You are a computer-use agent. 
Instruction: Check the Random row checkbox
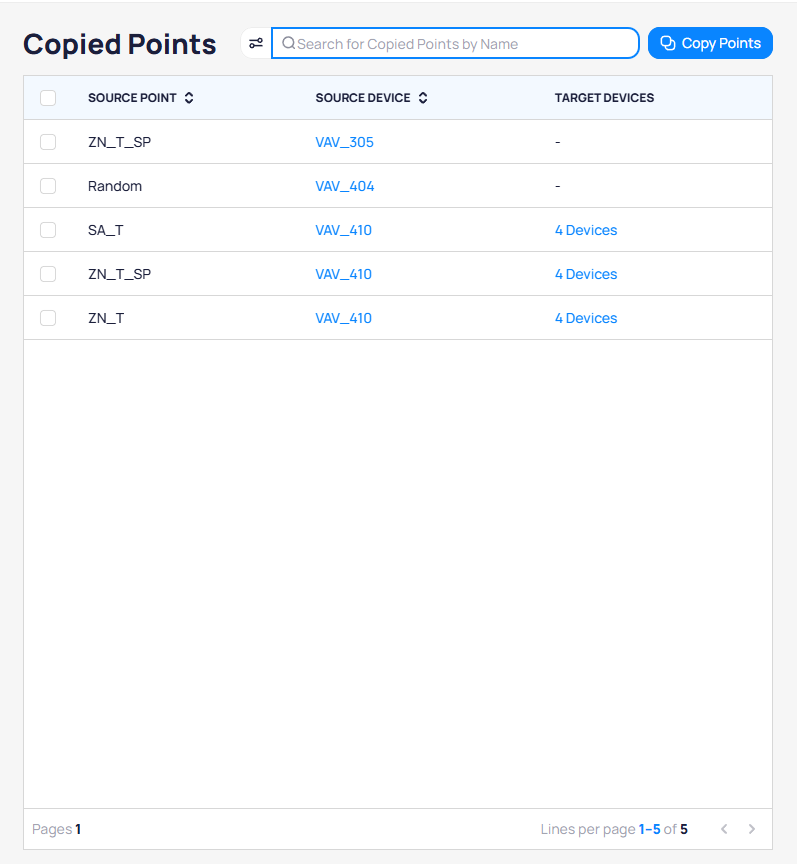[48, 186]
